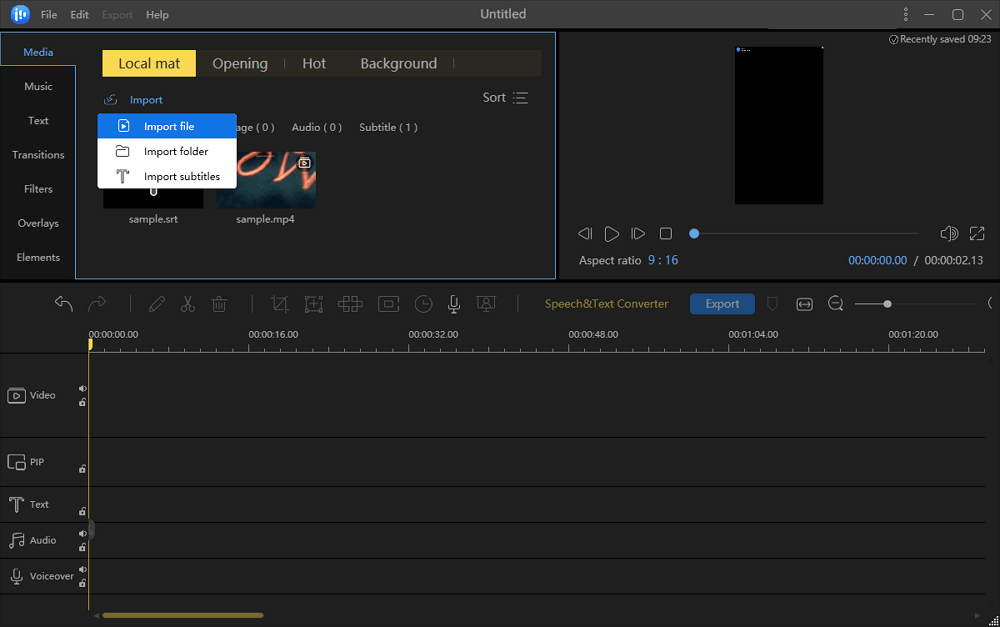Choose Import folder from menu
This screenshot has height=627, width=1000.
point(175,152)
